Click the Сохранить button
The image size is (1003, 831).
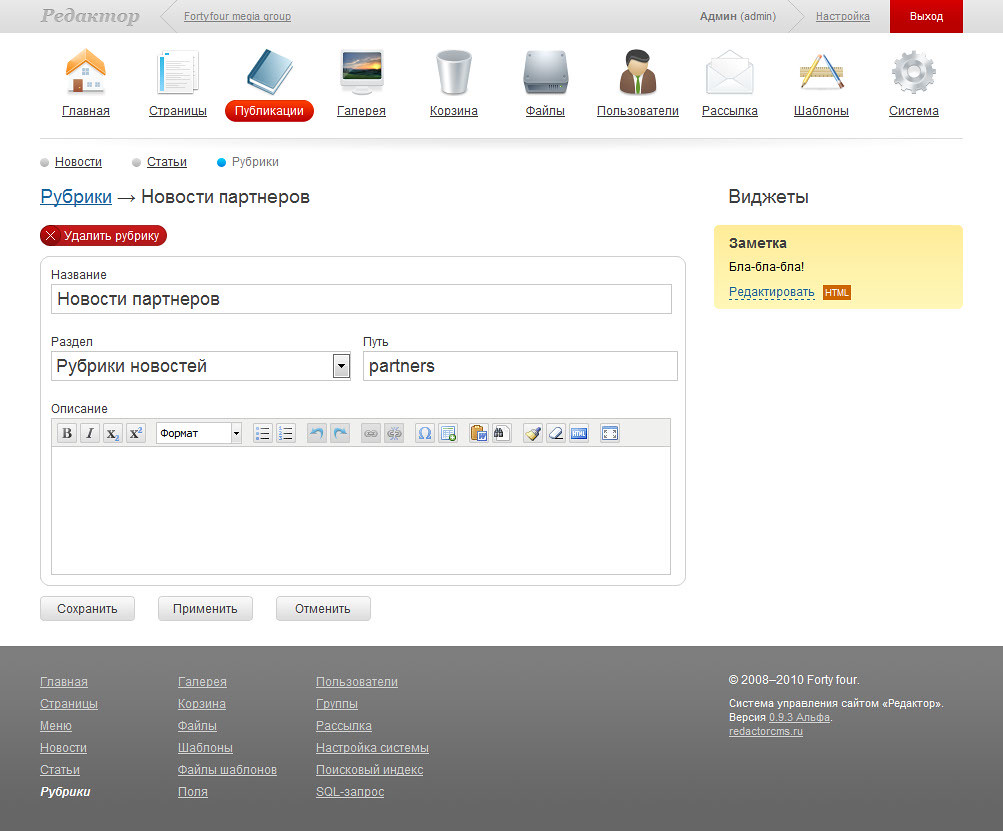pyautogui.click(x=87, y=608)
